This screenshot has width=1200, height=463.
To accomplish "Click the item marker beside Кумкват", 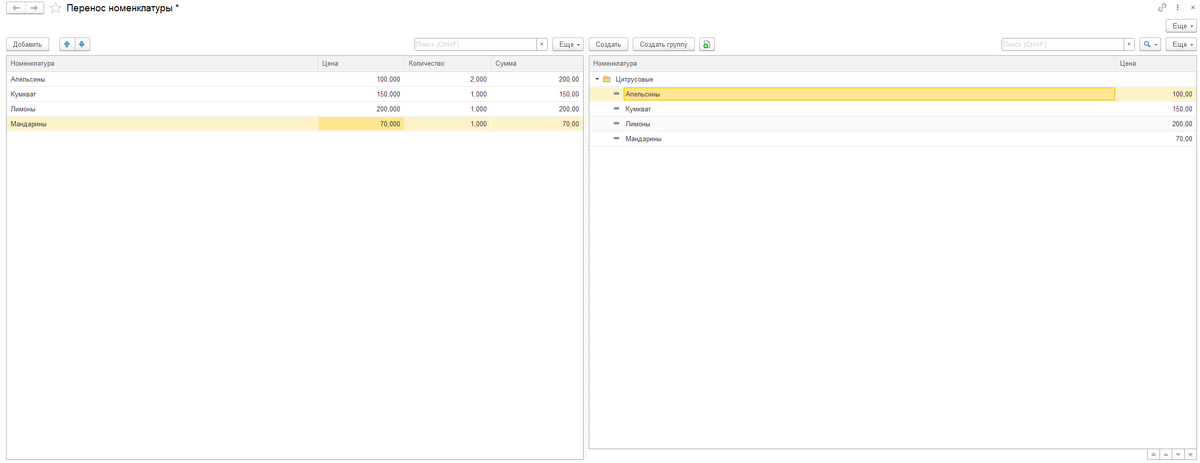I will pos(617,109).
